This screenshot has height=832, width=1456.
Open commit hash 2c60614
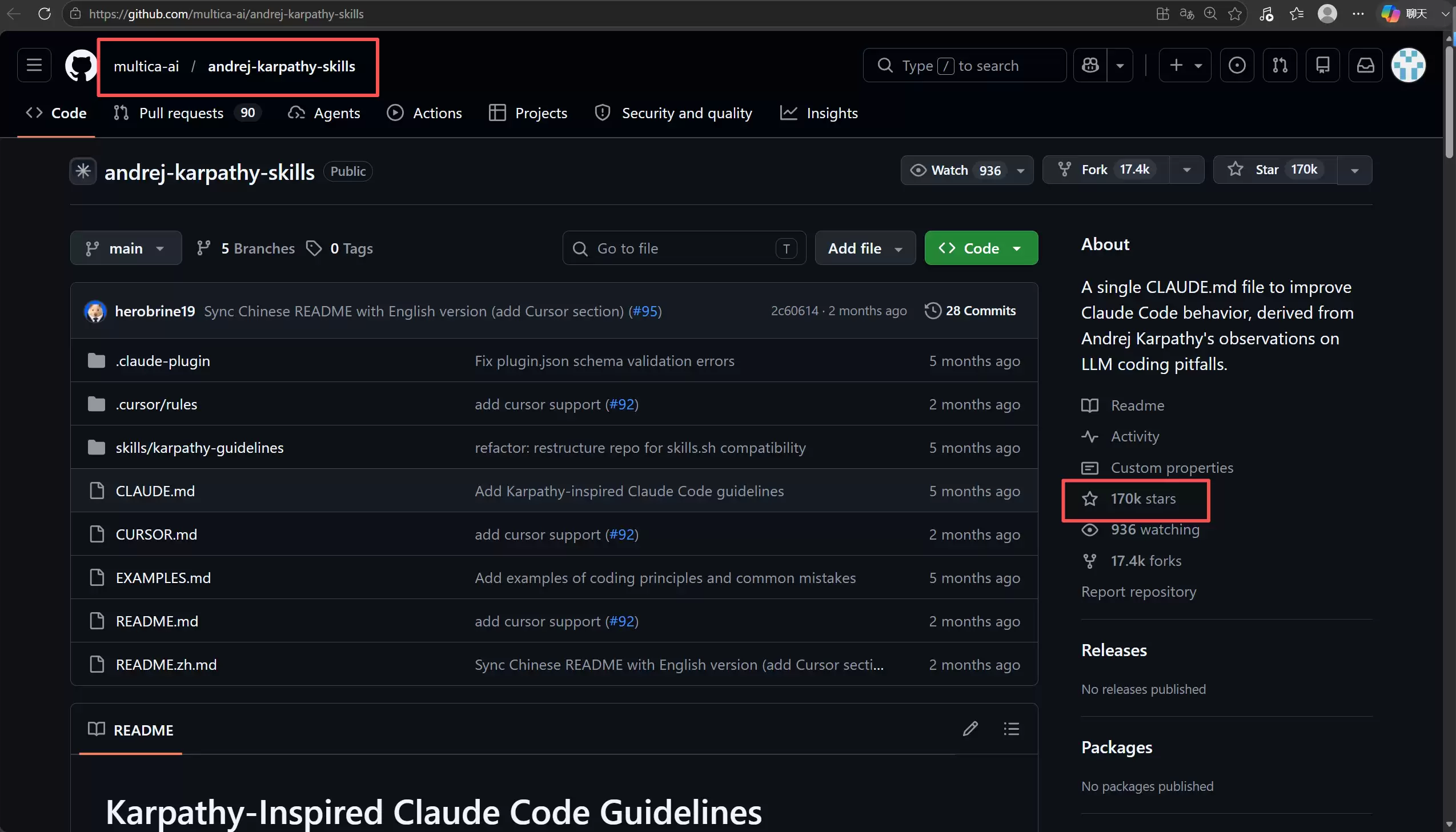[795, 311]
